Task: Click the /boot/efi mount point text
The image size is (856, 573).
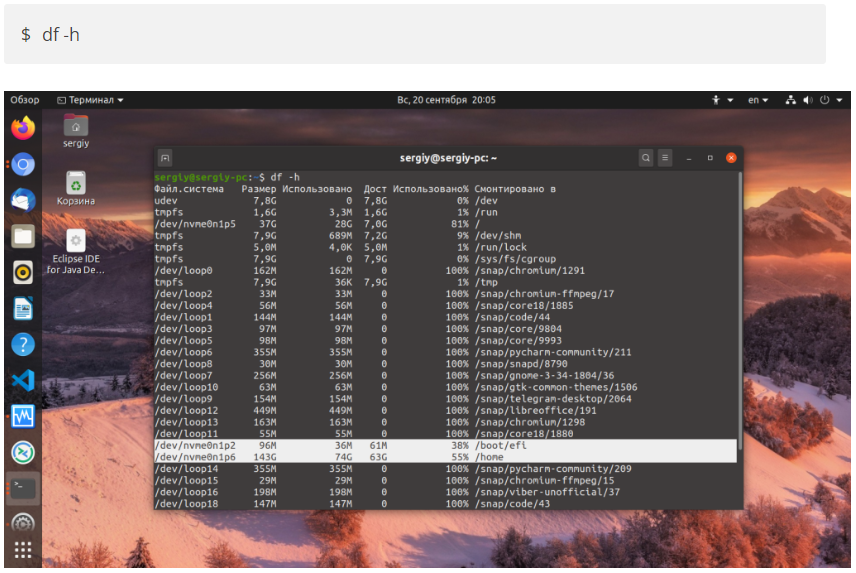Action: click(x=501, y=445)
